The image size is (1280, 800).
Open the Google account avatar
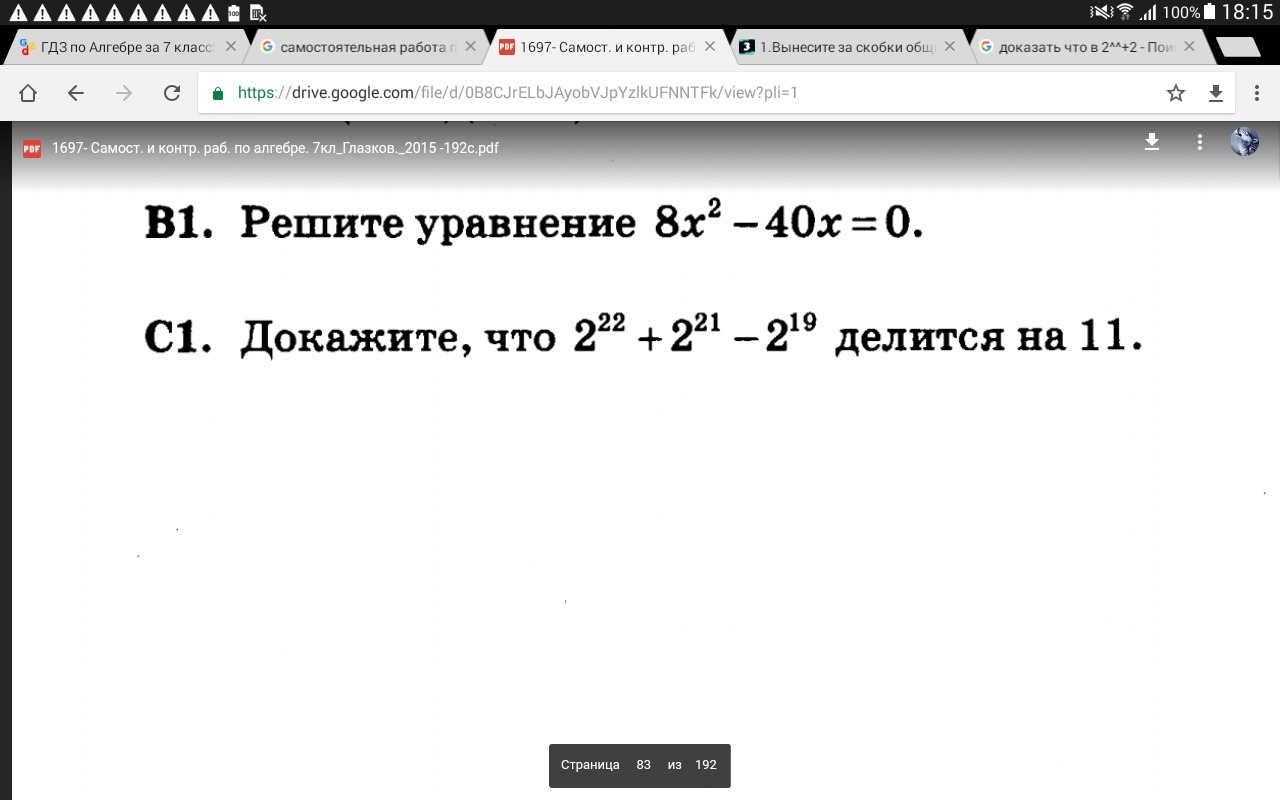pyautogui.click(x=1245, y=142)
